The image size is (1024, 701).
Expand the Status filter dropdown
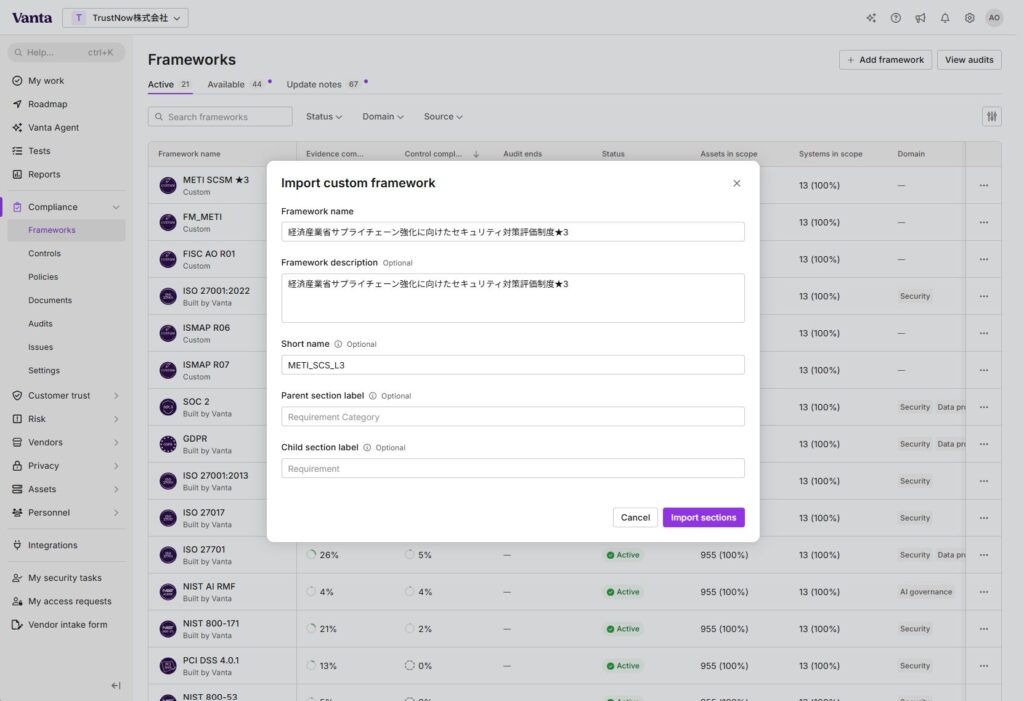coord(324,117)
